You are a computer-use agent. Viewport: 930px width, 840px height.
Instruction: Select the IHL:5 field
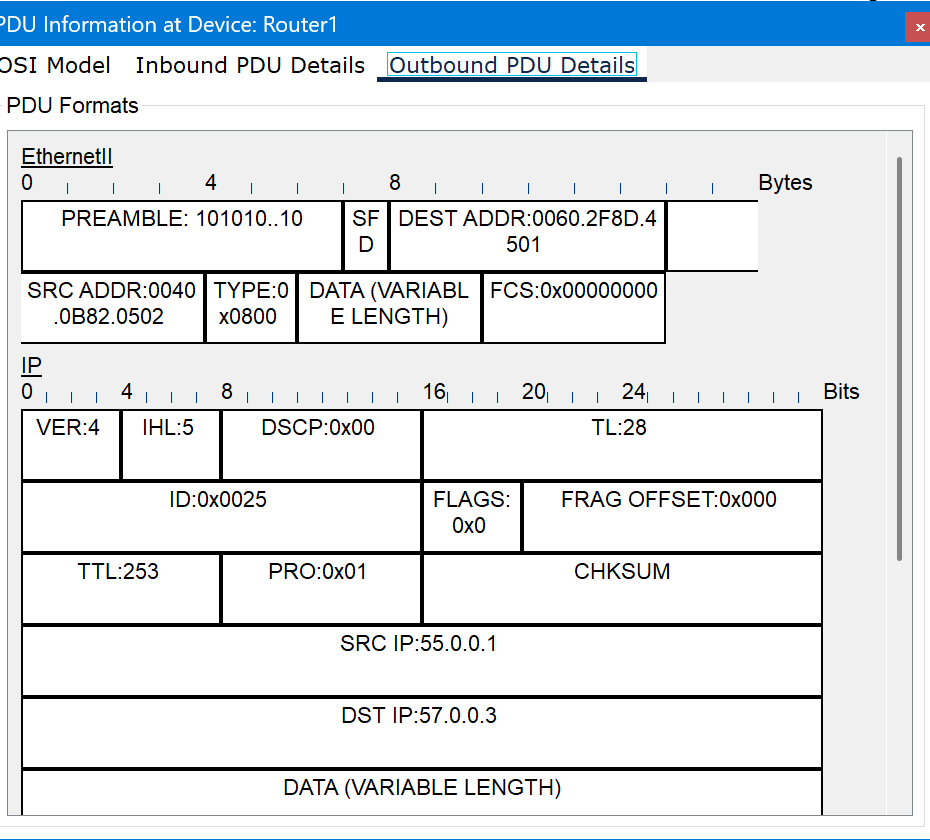[171, 444]
